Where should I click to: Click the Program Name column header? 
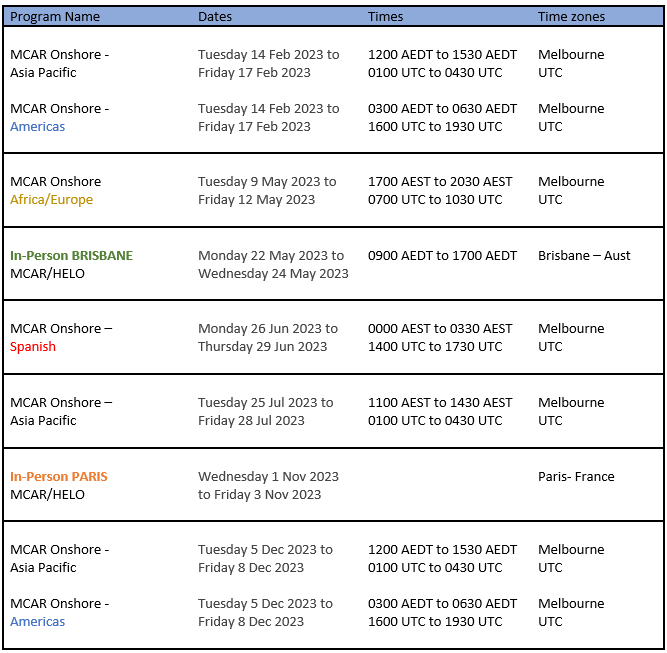pyautogui.click(x=55, y=17)
